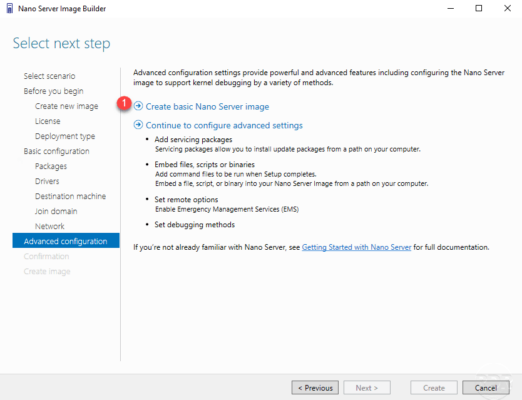The height and width of the screenshot is (400, 522).
Task: Open the Before you begin step
Action: [x=53, y=91]
